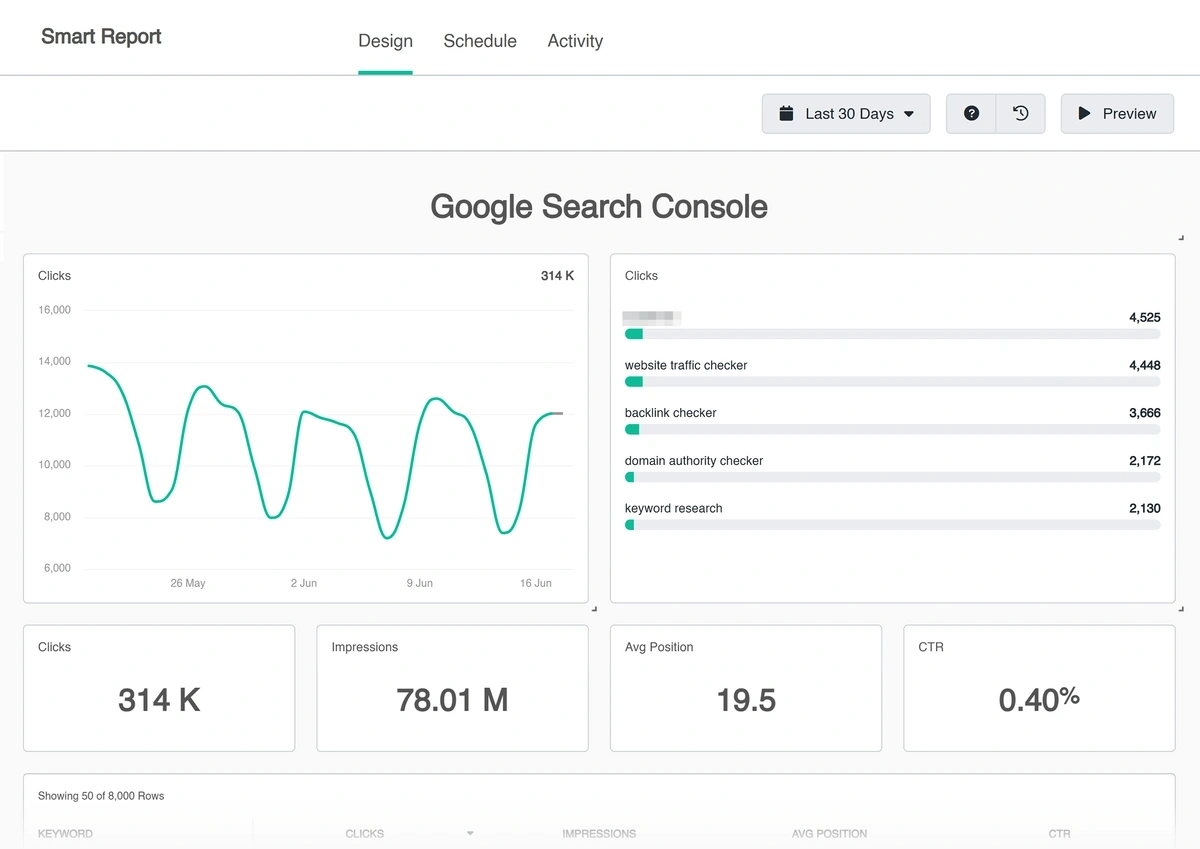This screenshot has width=1200, height=849.
Task: Switch to the Design tab
Action: (x=385, y=41)
